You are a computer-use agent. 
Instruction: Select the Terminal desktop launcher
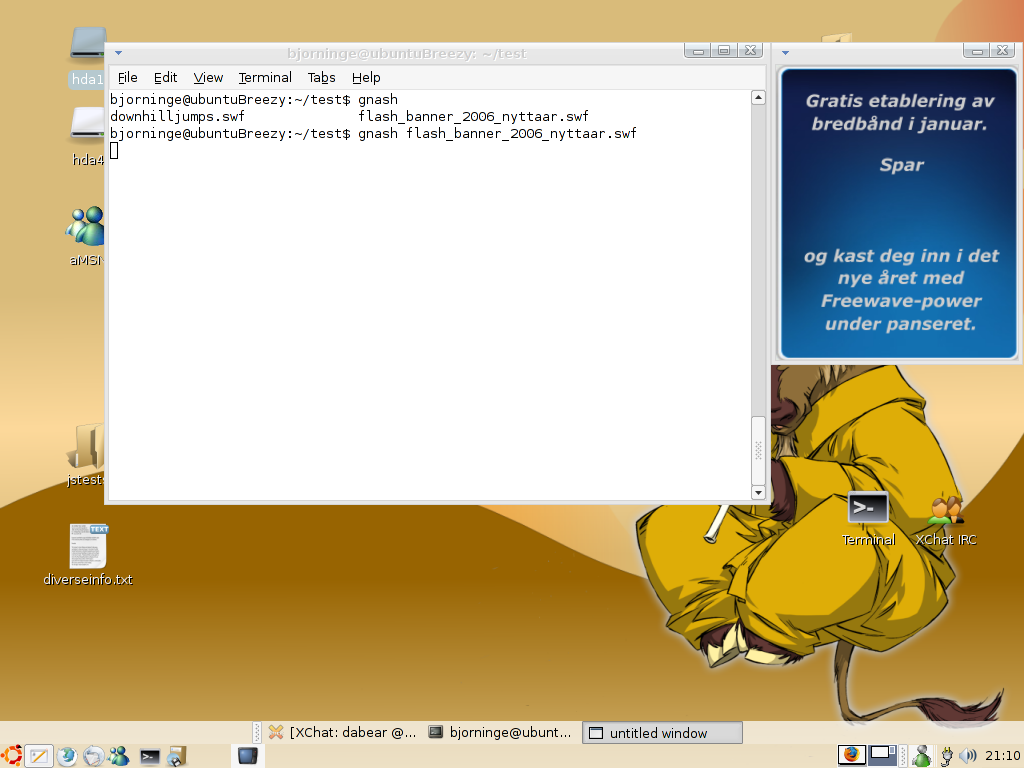(868, 519)
